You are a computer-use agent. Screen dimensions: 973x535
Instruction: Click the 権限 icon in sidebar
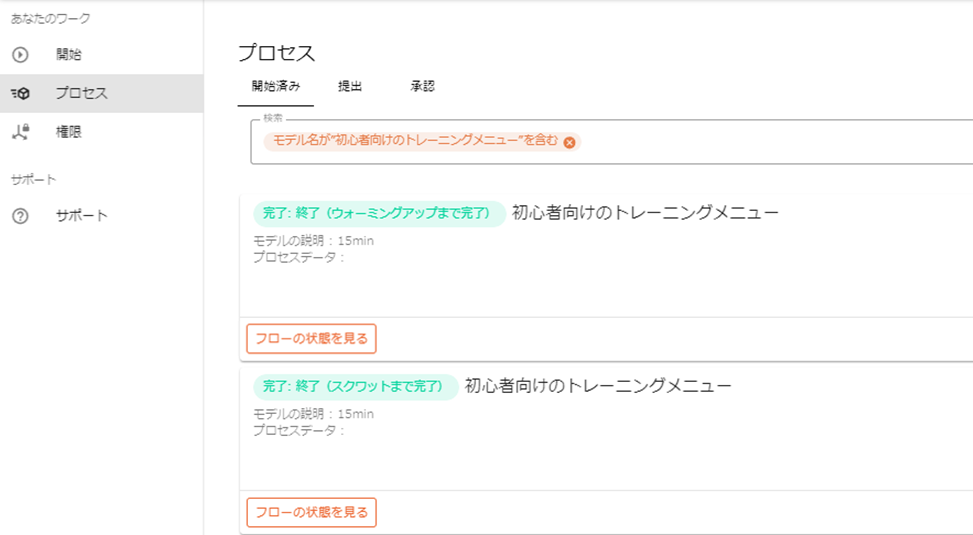[20, 131]
